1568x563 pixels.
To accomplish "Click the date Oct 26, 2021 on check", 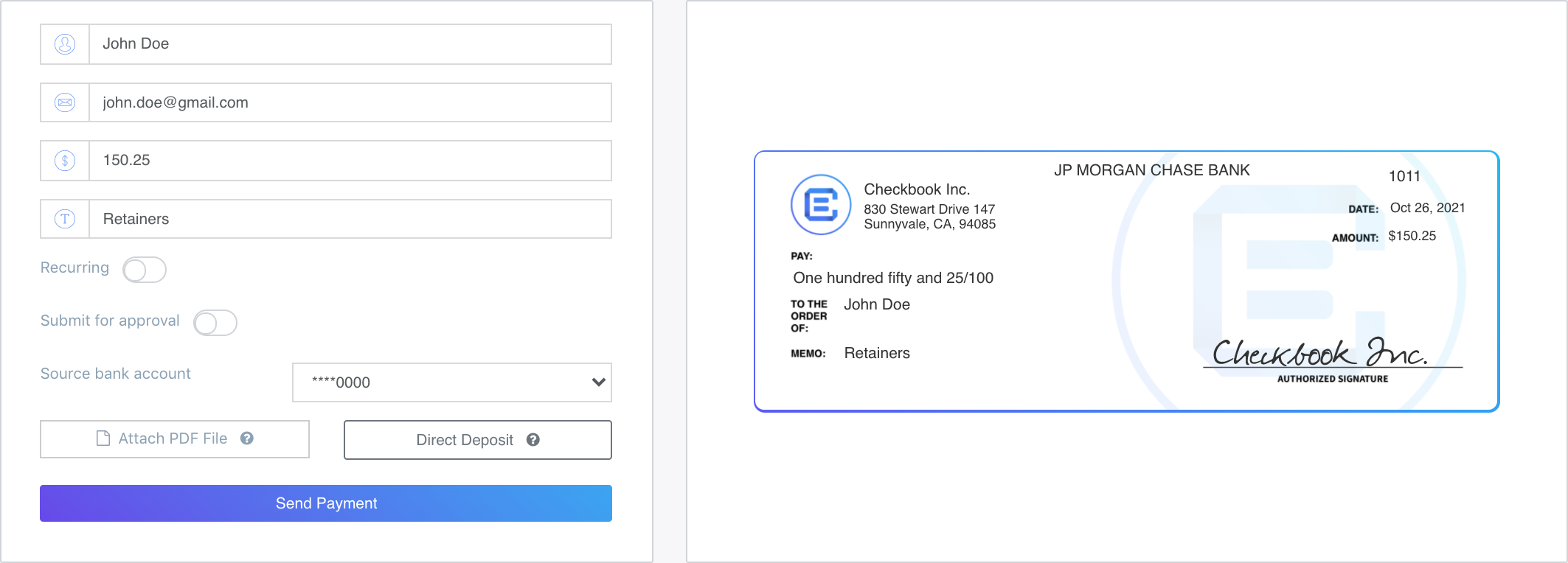I will (x=1428, y=208).
